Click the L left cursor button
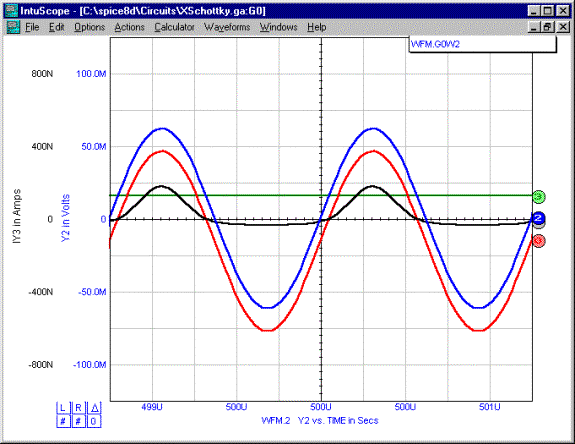This screenshot has width=575, height=444. pos(63,408)
